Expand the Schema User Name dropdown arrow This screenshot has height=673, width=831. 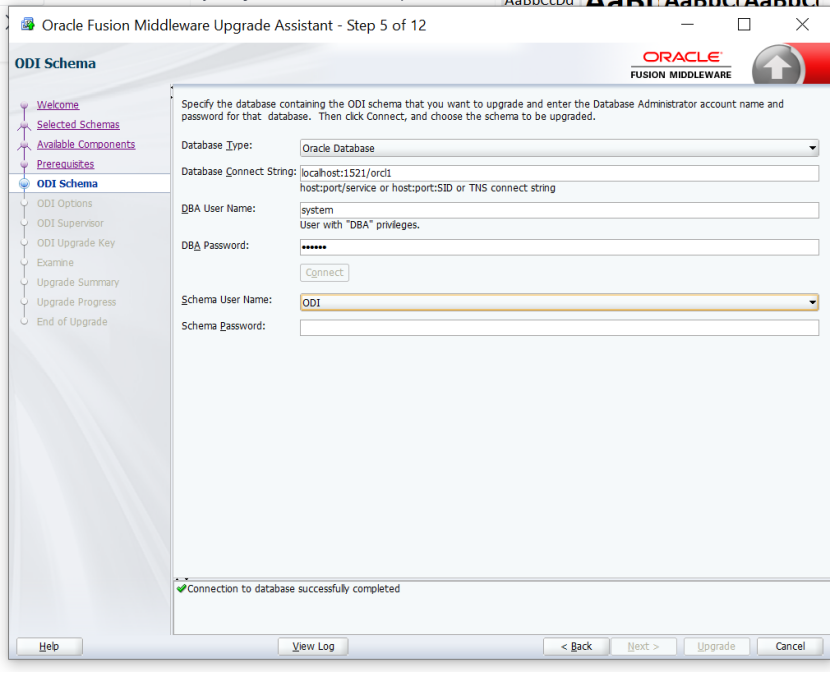click(x=812, y=303)
